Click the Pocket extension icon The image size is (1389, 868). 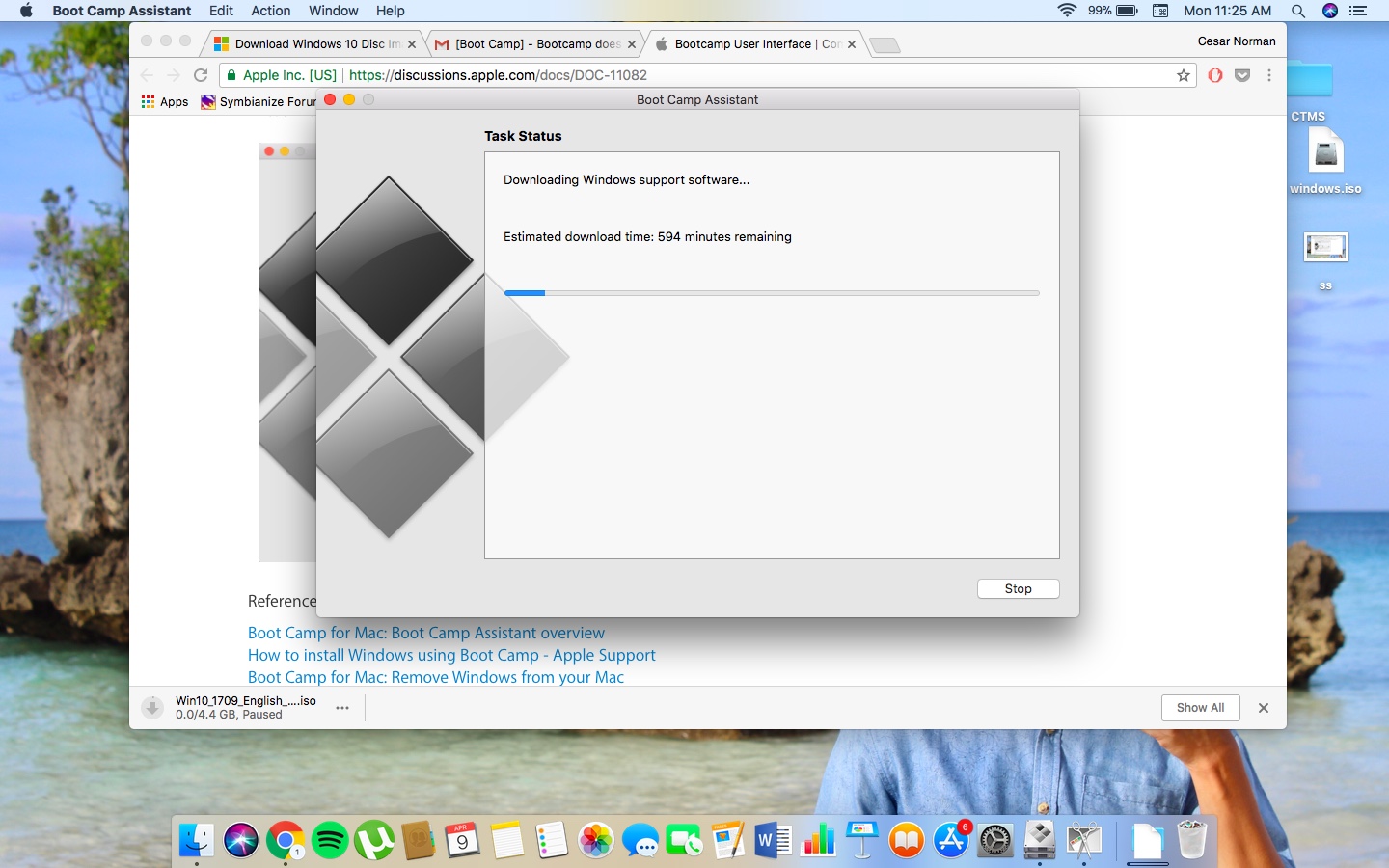[x=1242, y=75]
